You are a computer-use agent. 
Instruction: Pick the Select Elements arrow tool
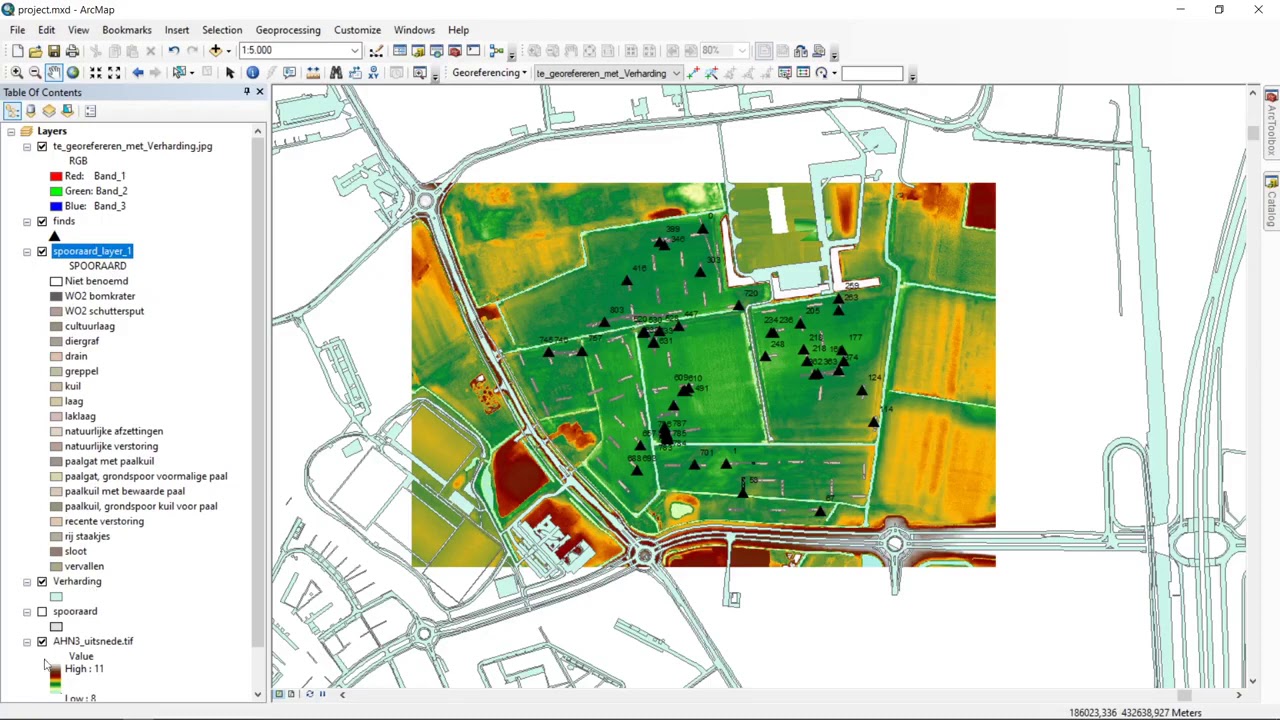[230, 73]
